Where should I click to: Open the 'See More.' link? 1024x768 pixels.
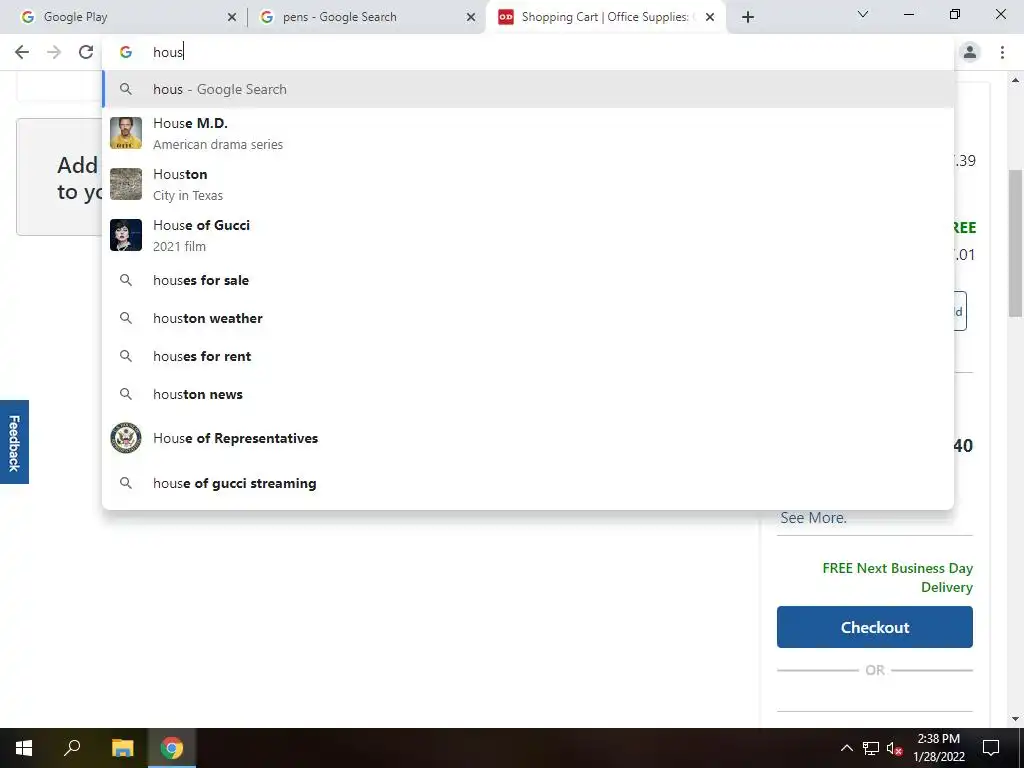tap(813, 518)
